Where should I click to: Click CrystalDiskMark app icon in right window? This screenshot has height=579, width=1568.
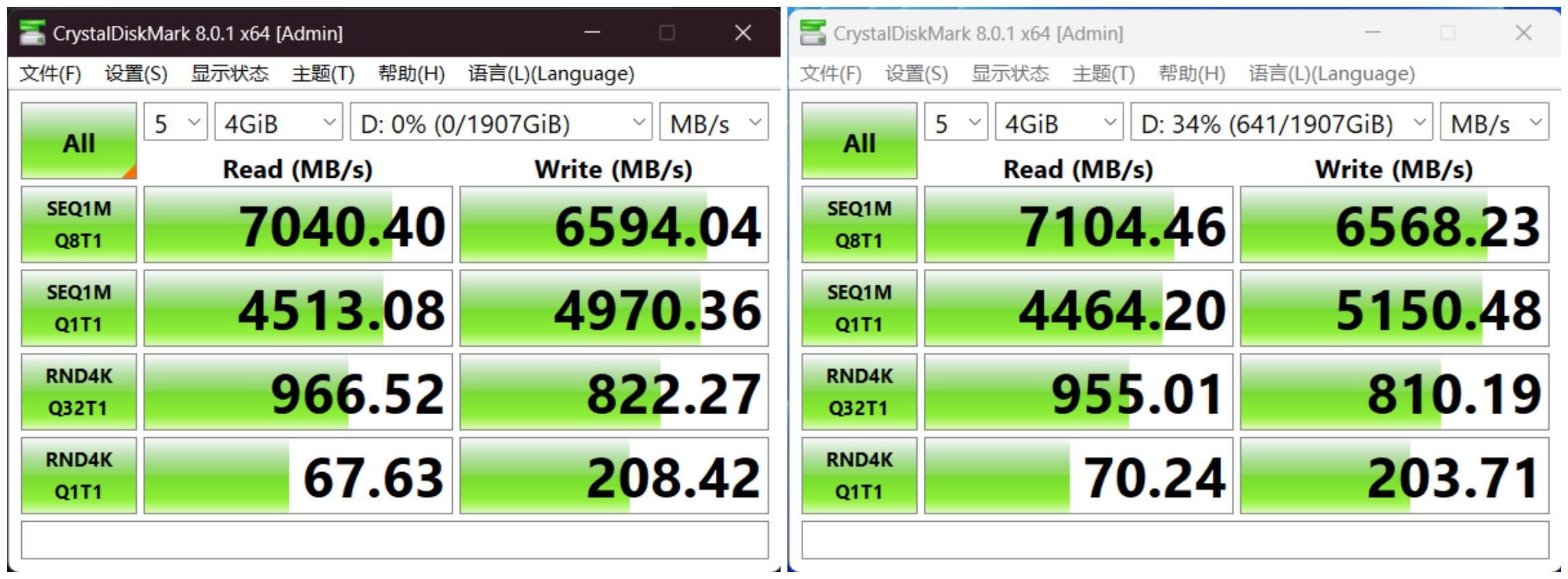point(813,33)
